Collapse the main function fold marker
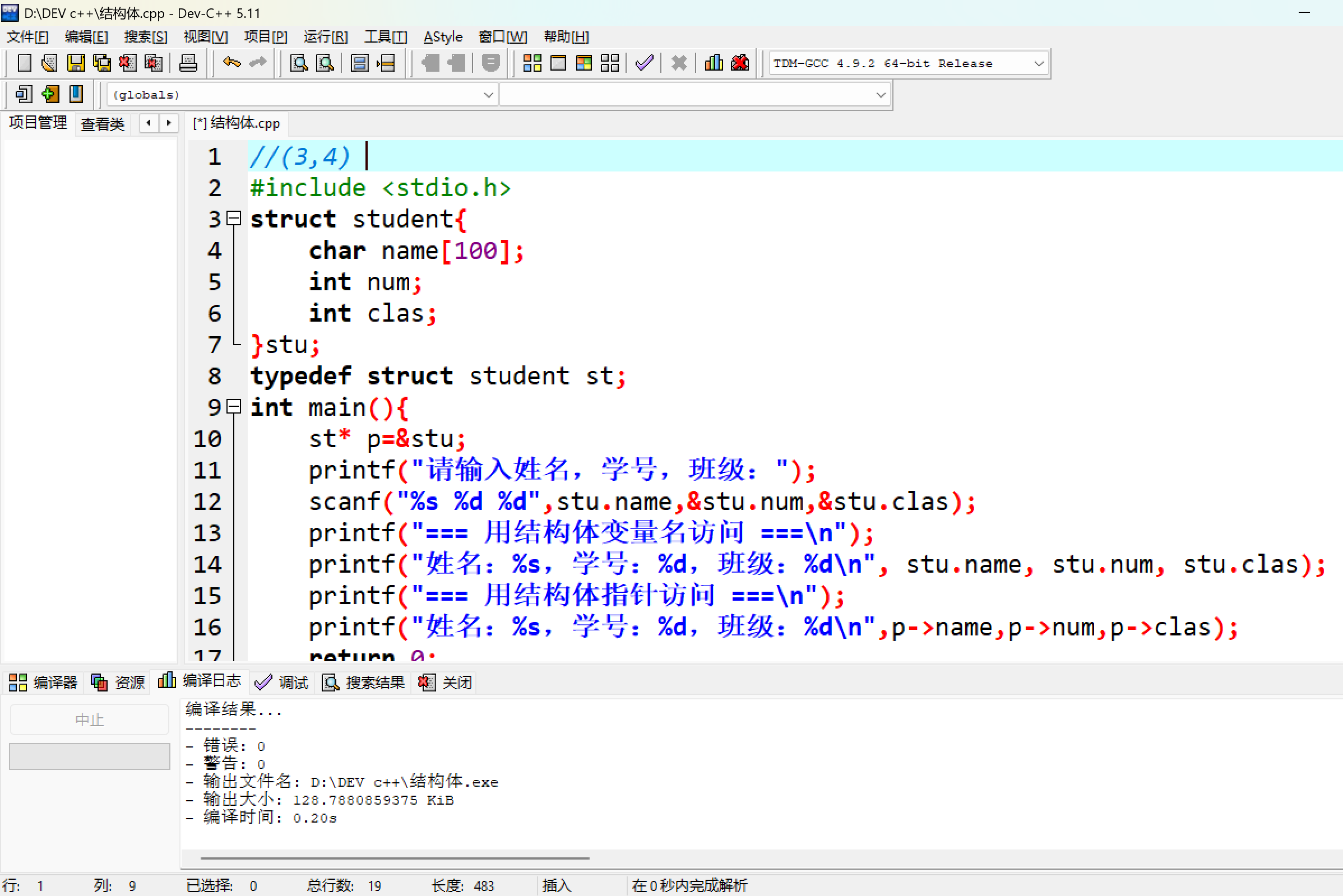Screen dimensions: 1343x896 [x=234, y=406]
